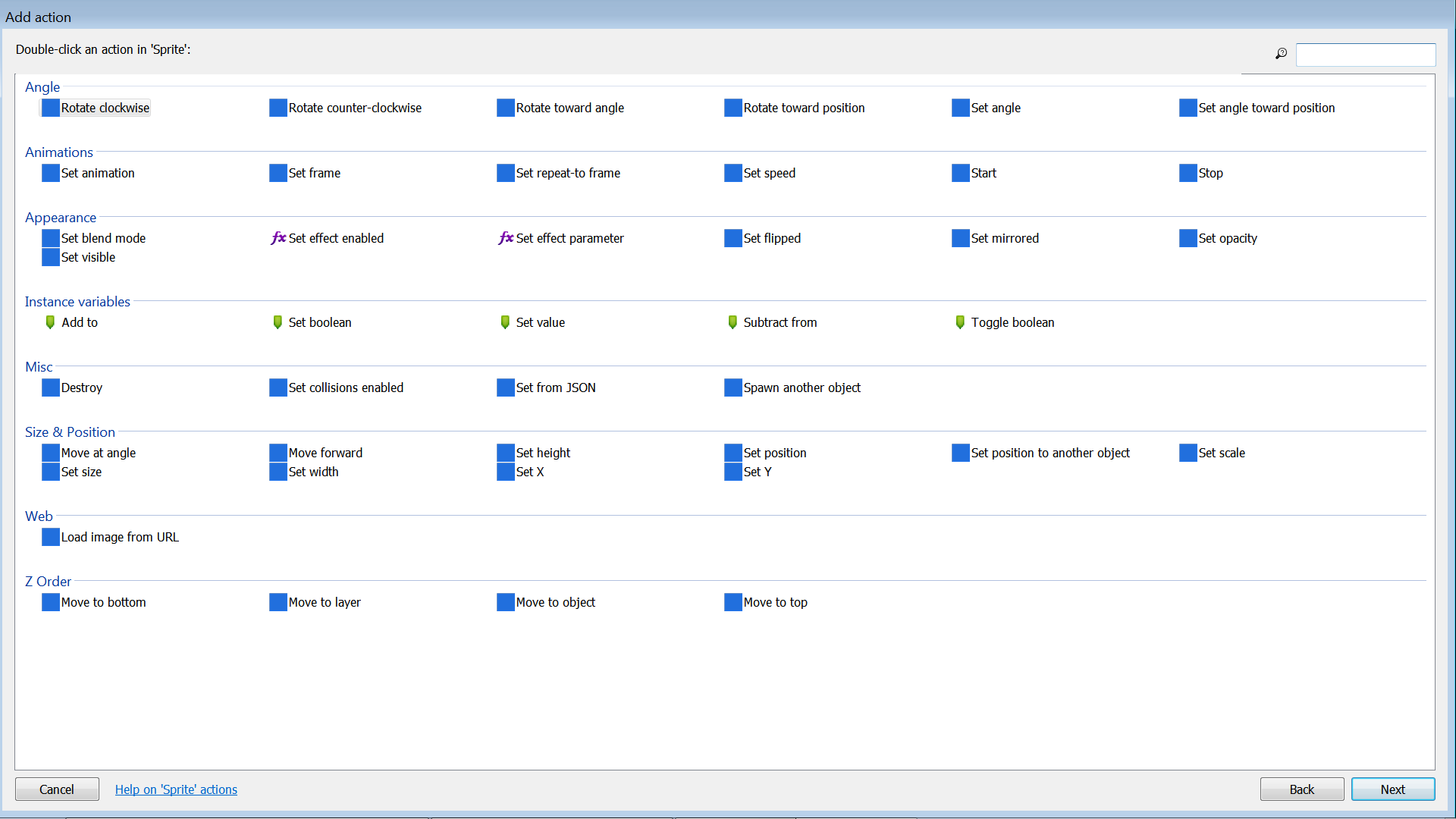Click the Load image from URL icon

click(x=50, y=537)
